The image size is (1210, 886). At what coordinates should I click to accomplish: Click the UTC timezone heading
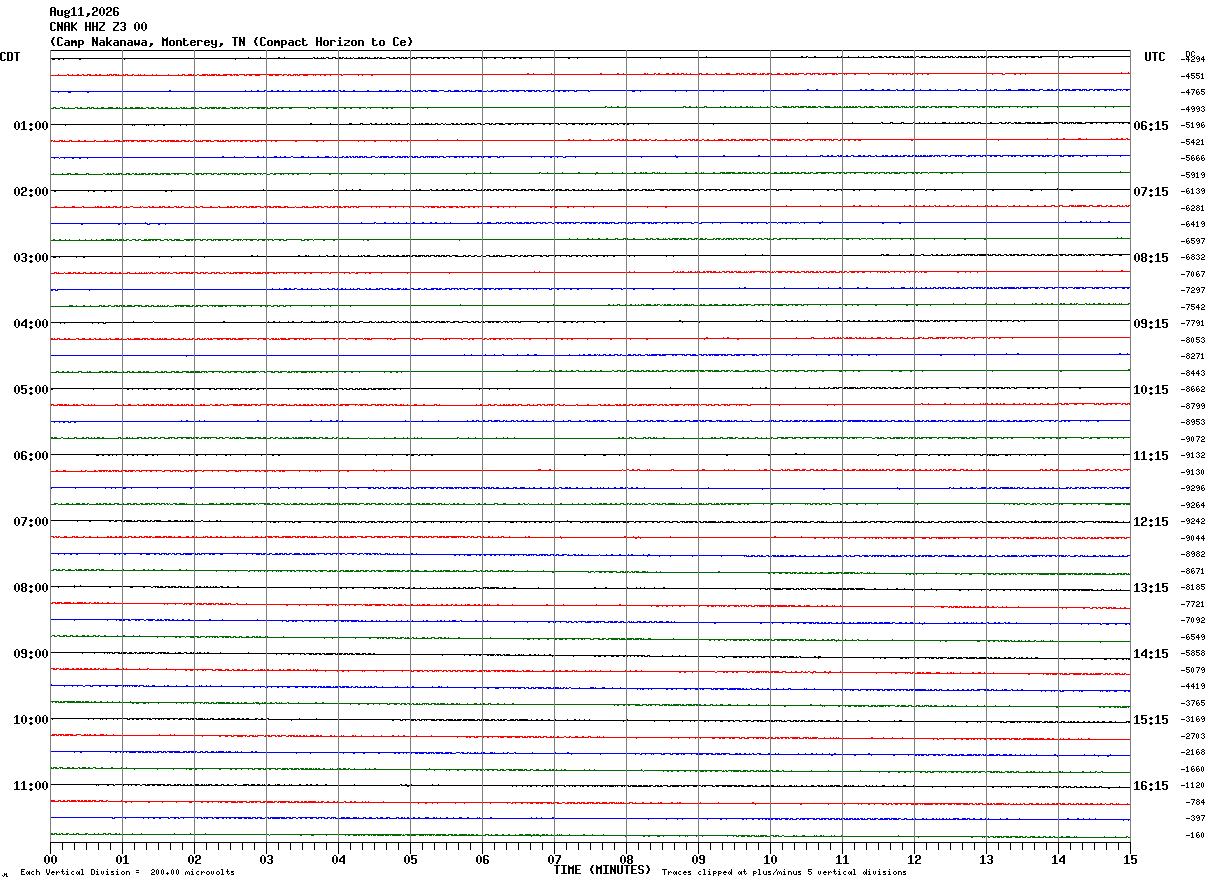pyautogui.click(x=1155, y=57)
